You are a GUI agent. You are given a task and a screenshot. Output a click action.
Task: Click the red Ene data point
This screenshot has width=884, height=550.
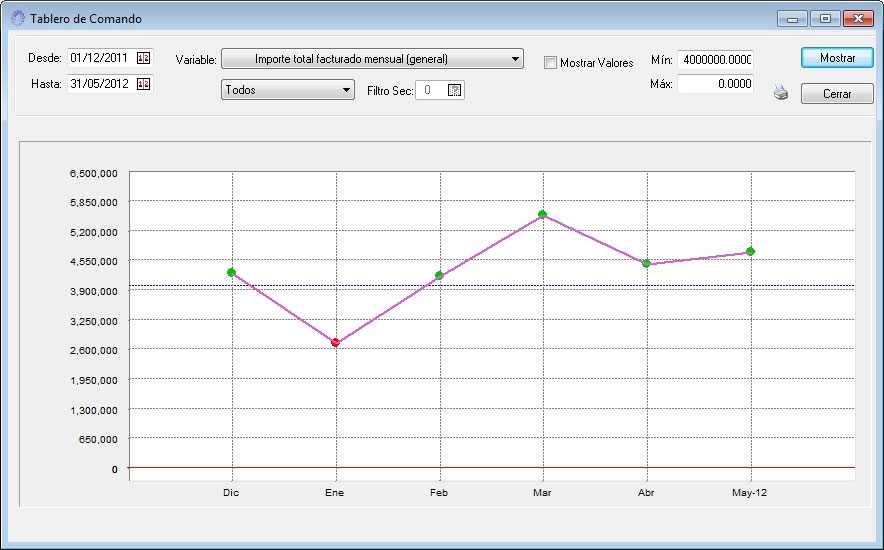[335, 342]
